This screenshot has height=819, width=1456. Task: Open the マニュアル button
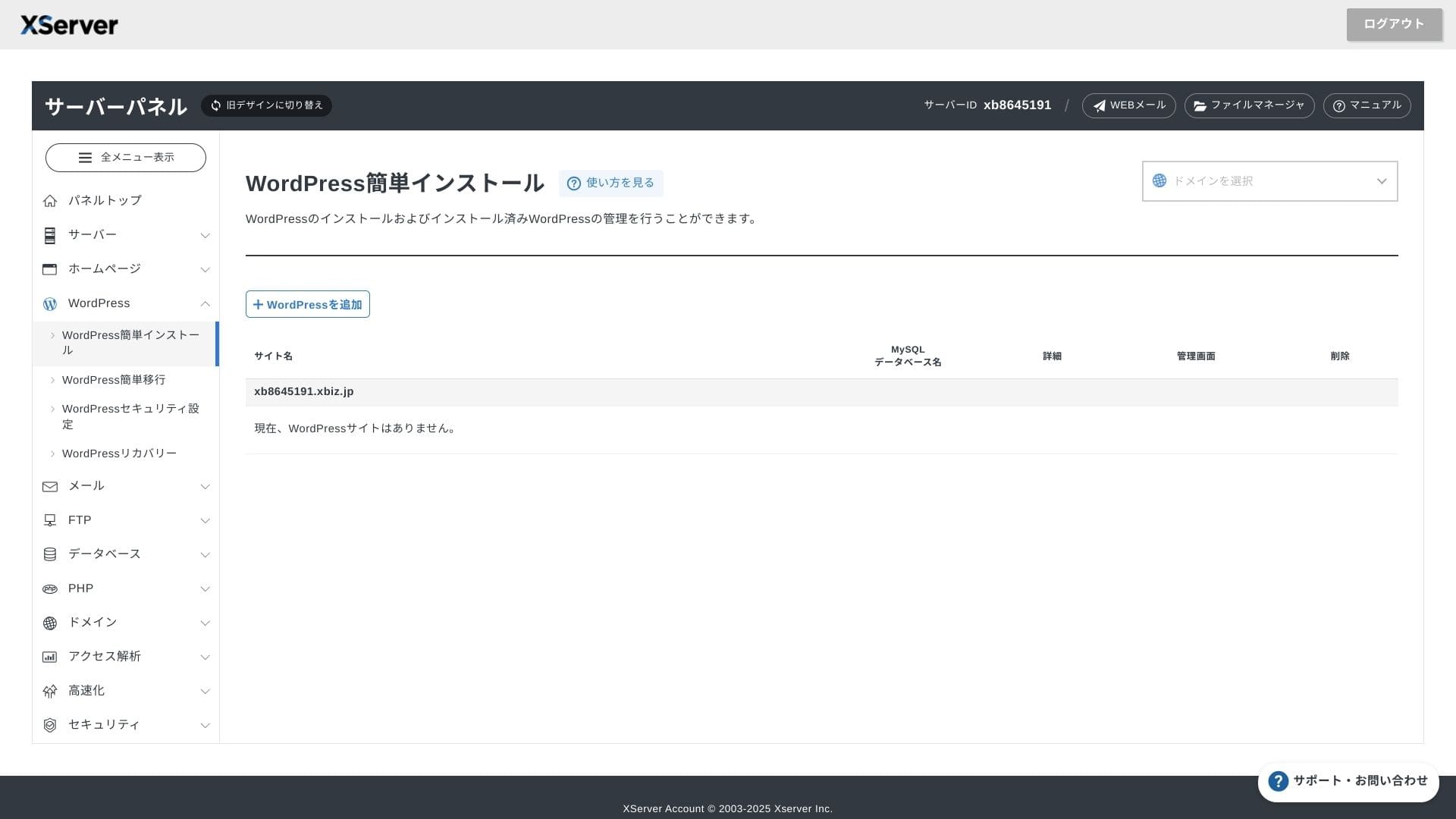[1367, 105]
